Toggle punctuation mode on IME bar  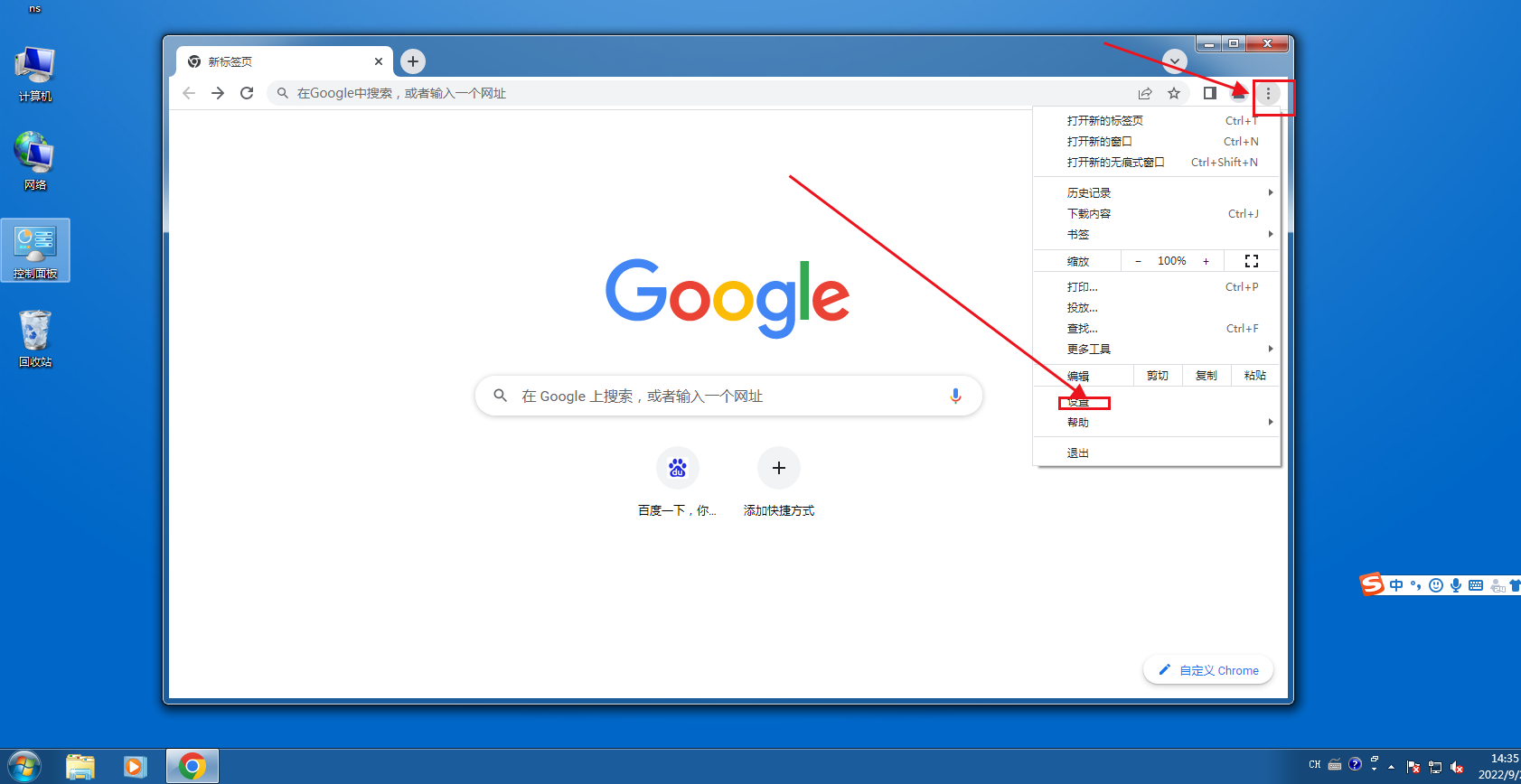click(1416, 585)
